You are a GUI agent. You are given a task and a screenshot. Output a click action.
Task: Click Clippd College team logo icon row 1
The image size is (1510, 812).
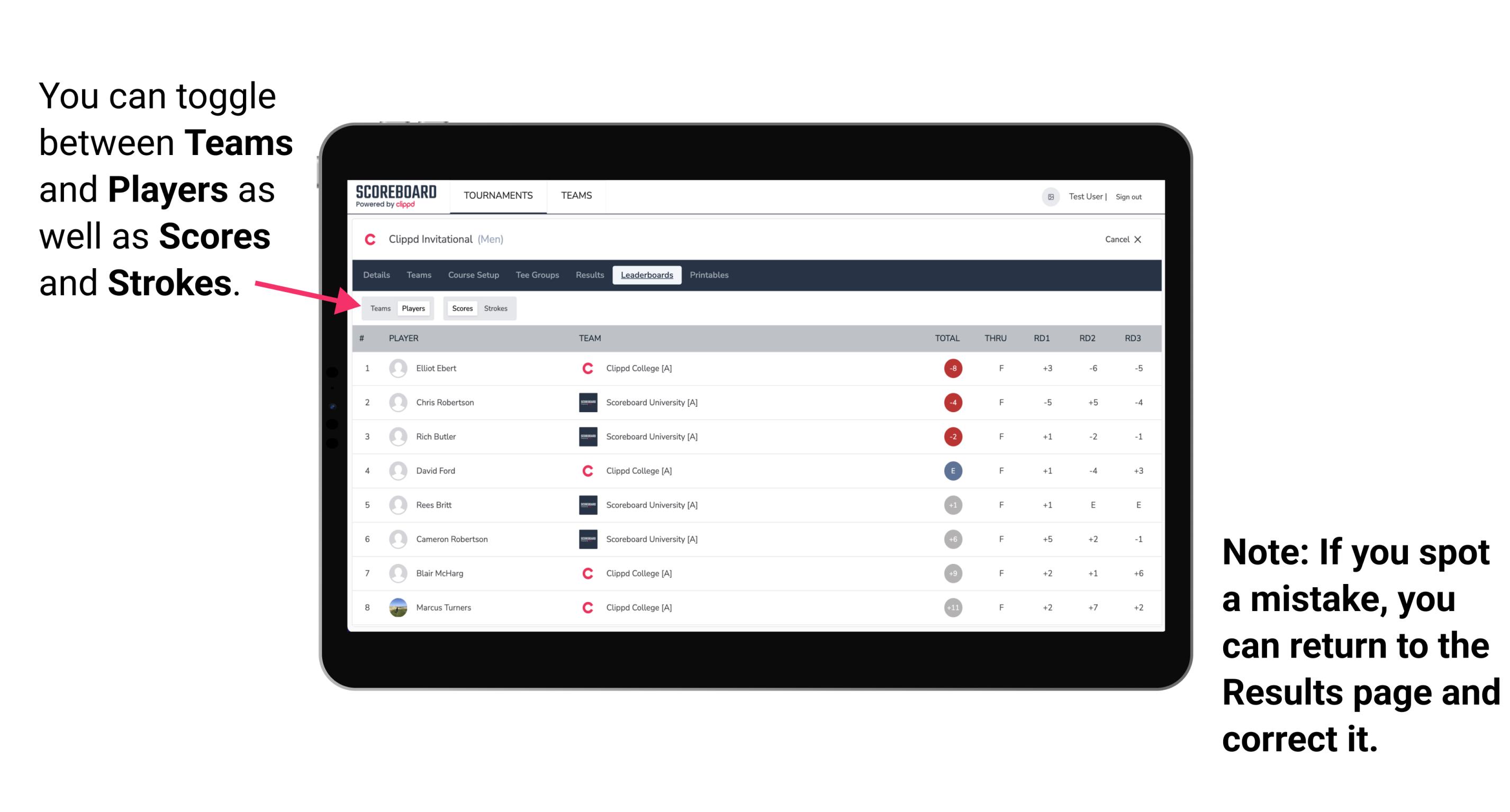586,368
